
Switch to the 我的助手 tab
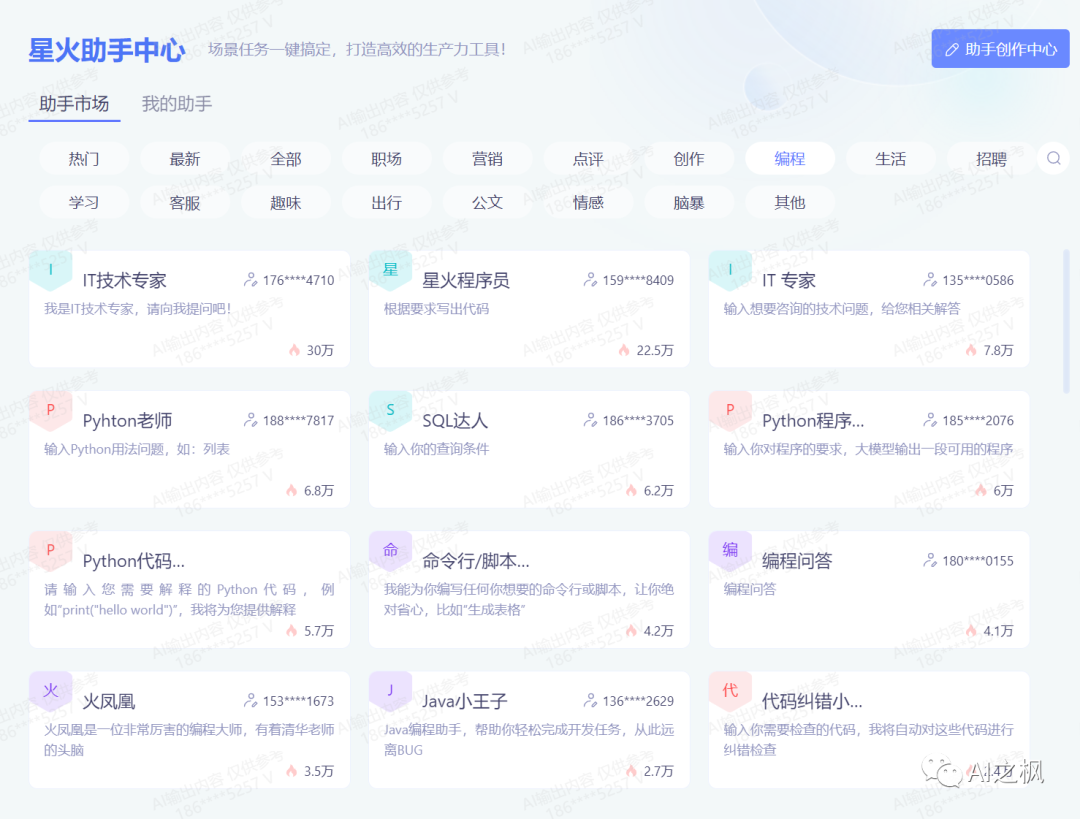(x=176, y=104)
